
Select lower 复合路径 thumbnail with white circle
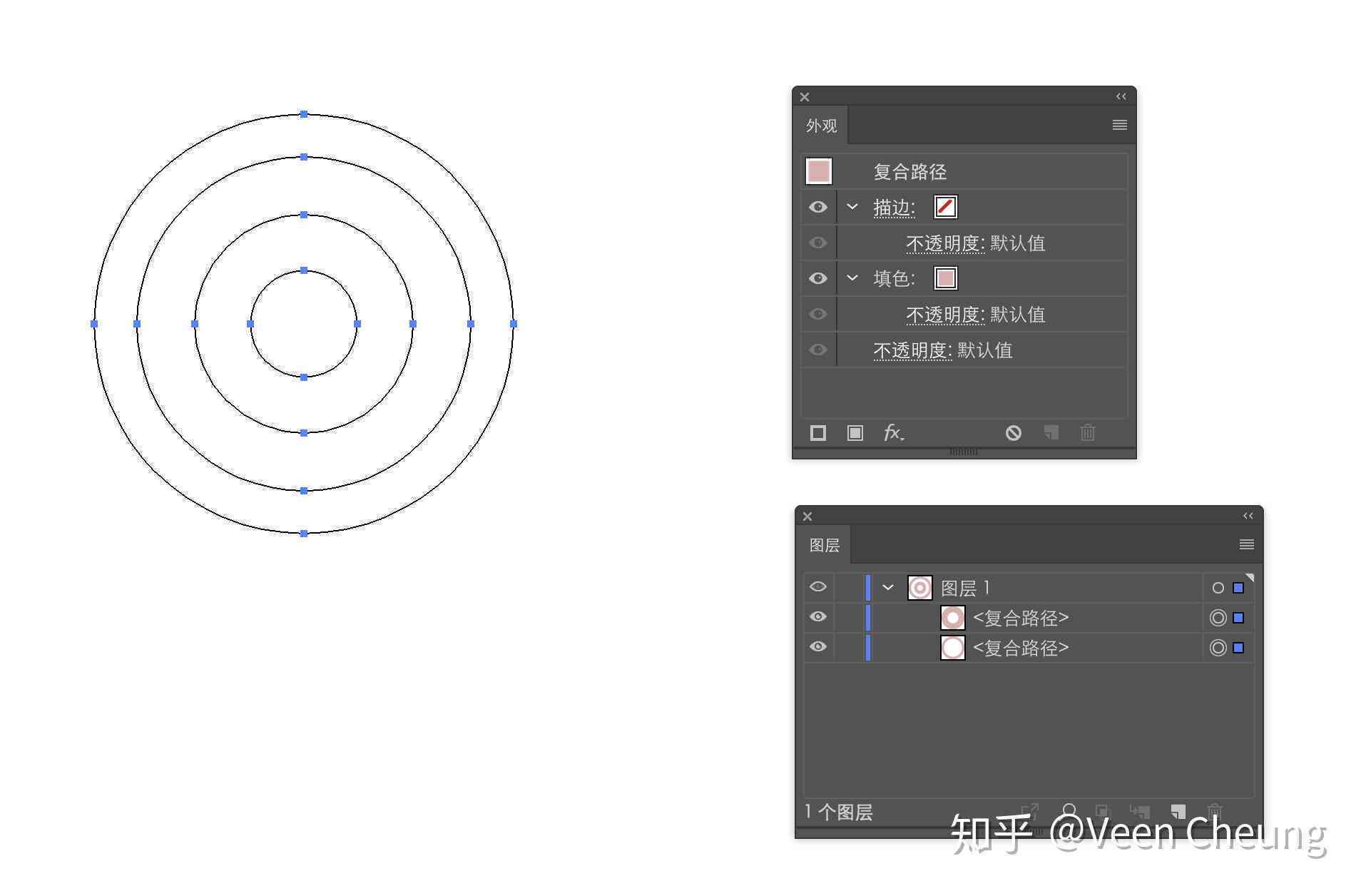[x=953, y=648]
